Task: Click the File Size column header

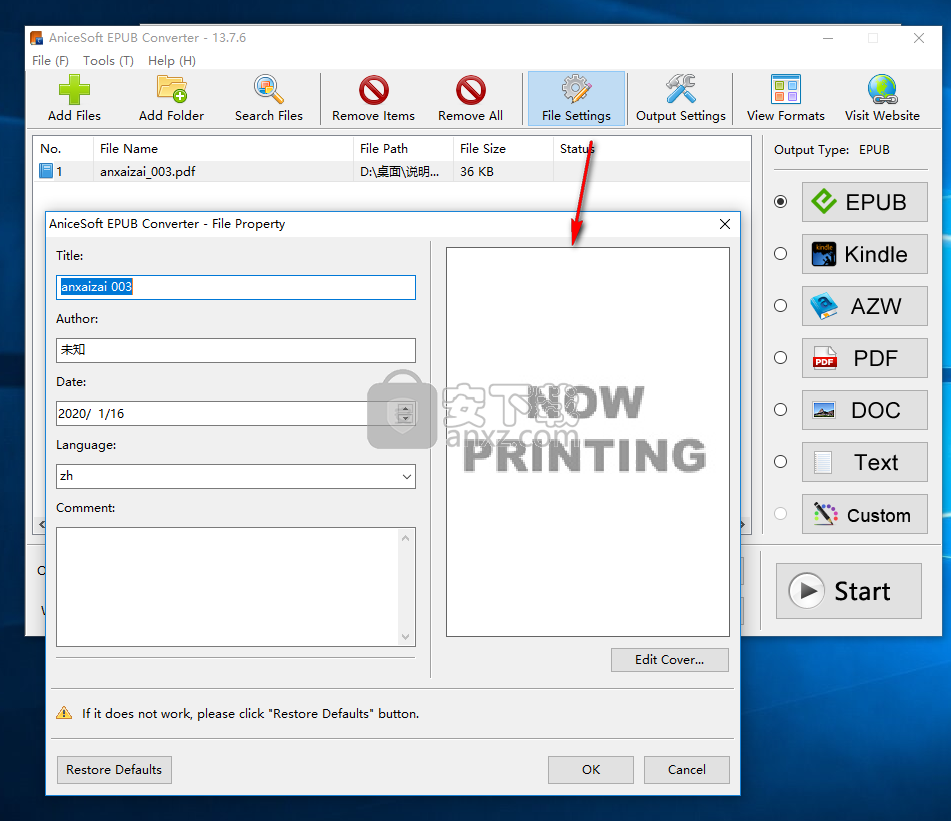Action: click(503, 149)
